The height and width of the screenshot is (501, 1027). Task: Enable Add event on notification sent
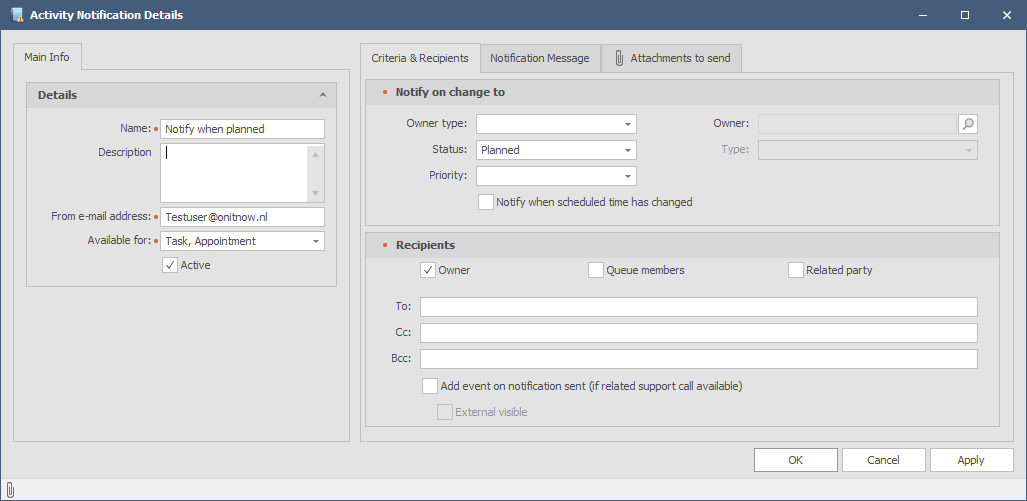click(x=430, y=386)
